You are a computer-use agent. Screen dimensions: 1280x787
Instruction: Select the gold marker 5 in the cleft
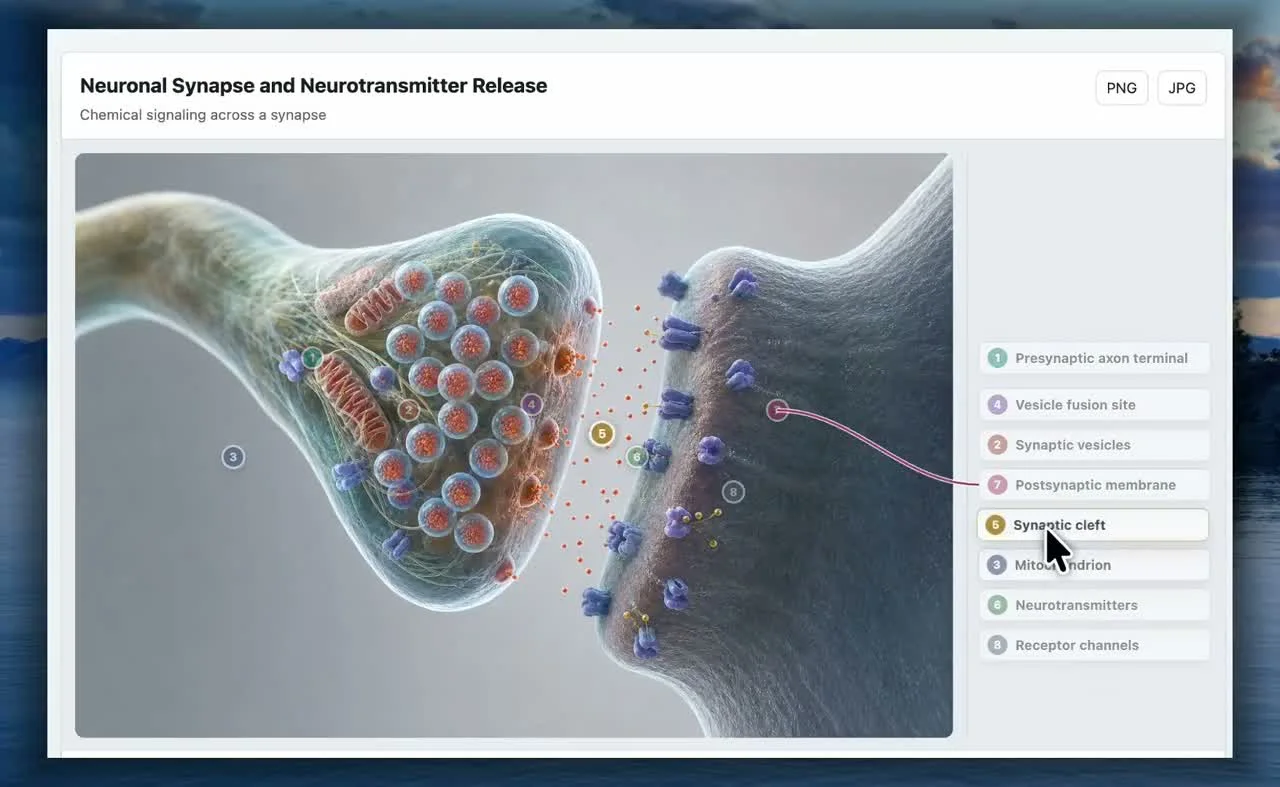pyautogui.click(x=601, y=433)
